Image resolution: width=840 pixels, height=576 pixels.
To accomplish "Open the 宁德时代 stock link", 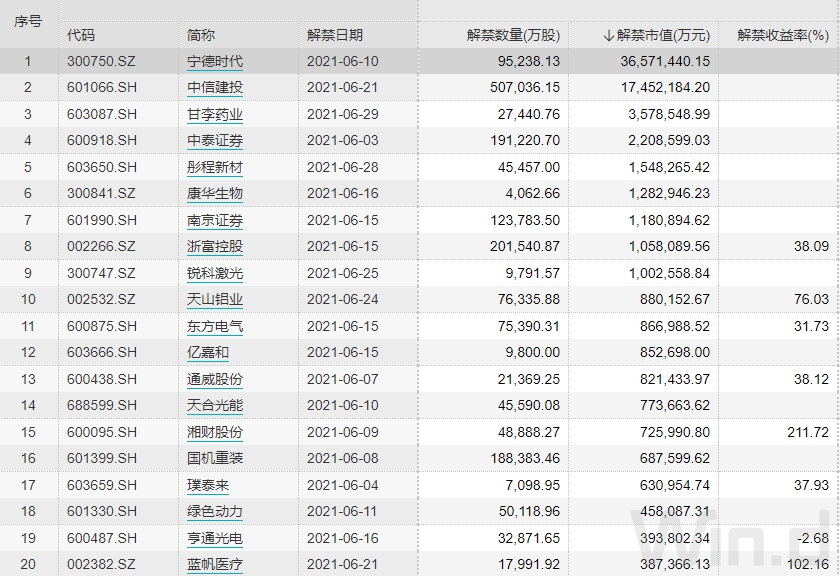I will [x=215, y=61].
